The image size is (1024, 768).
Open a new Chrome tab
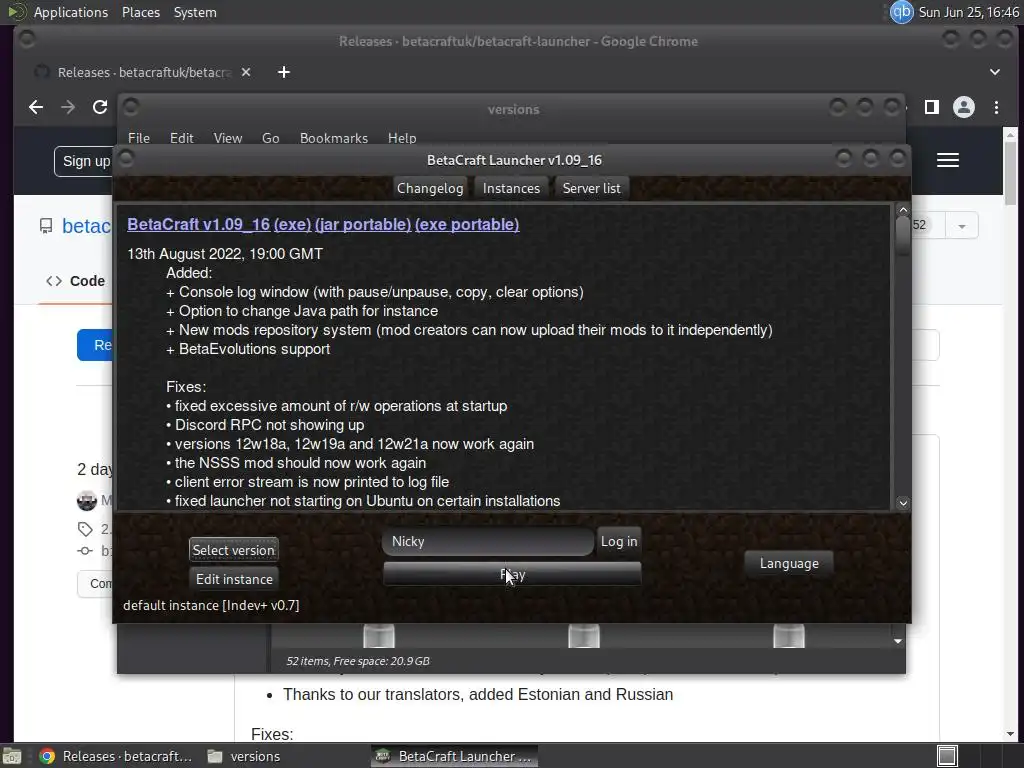click(283, 72)
